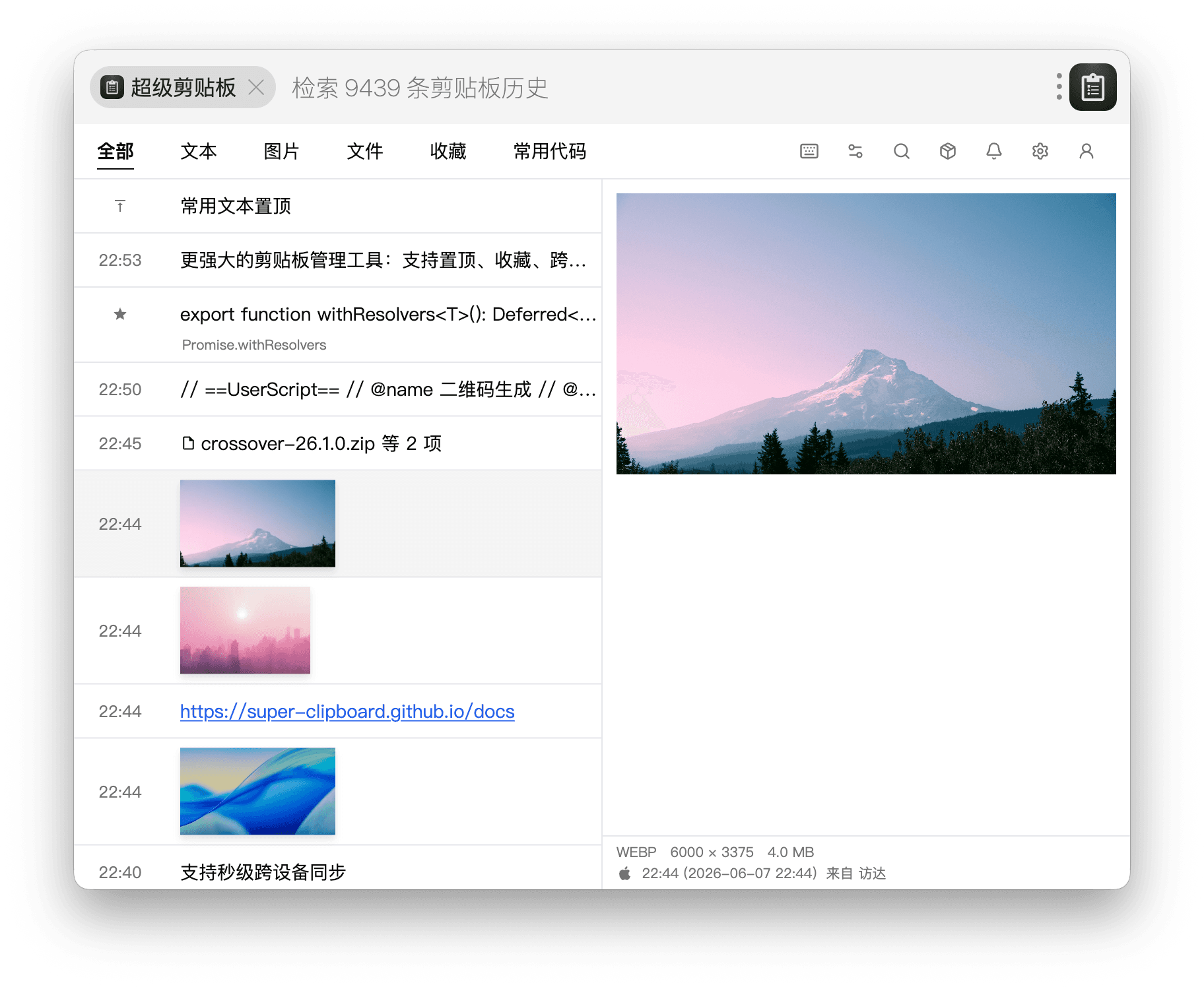Click the 22:44 (2026-06-07 22:44) date text
This screenshot has height=987, width=1204.
pyautogui.click(x=729, y=874)
